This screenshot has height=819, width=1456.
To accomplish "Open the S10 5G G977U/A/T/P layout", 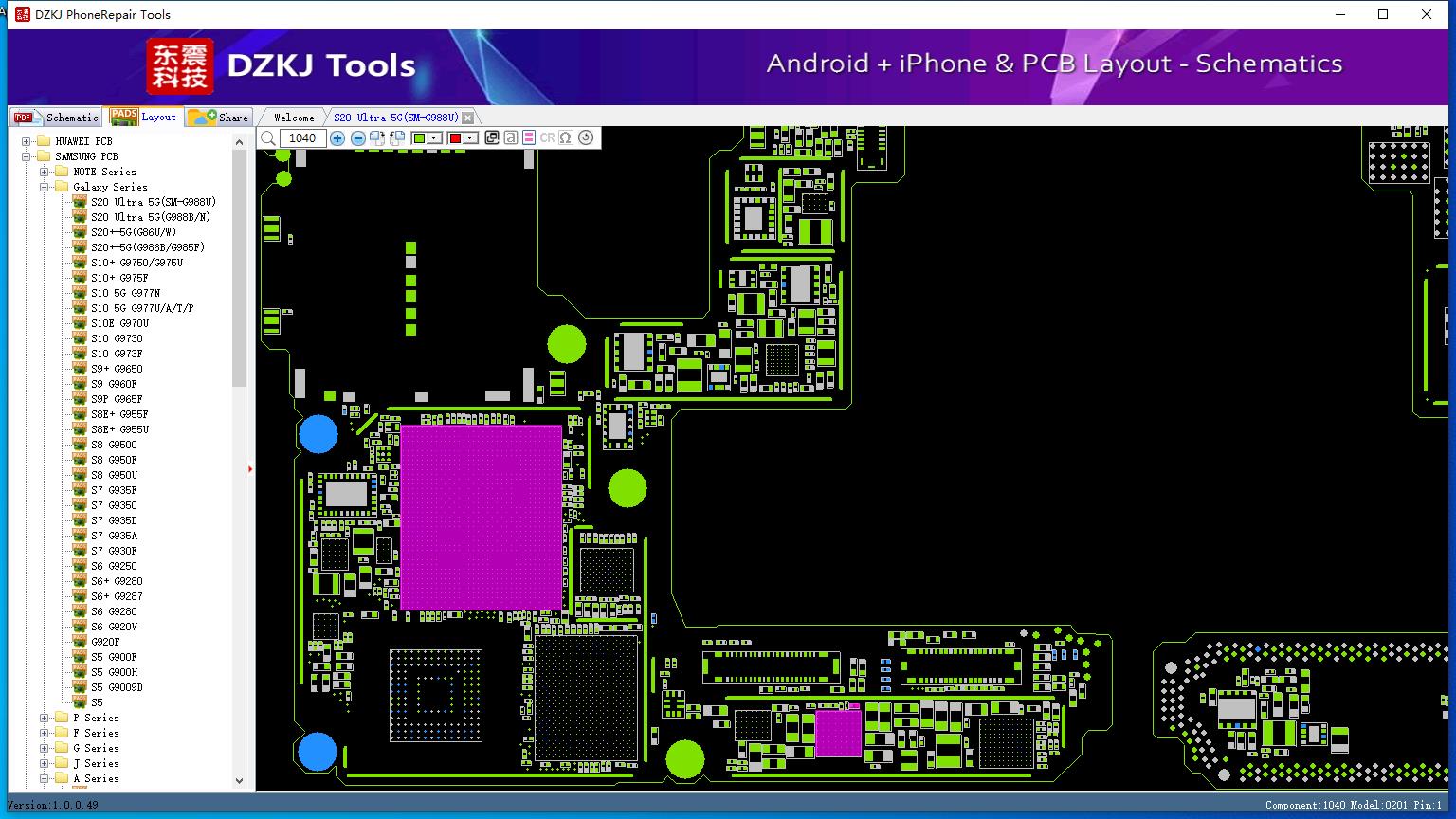I will [142, 308].
